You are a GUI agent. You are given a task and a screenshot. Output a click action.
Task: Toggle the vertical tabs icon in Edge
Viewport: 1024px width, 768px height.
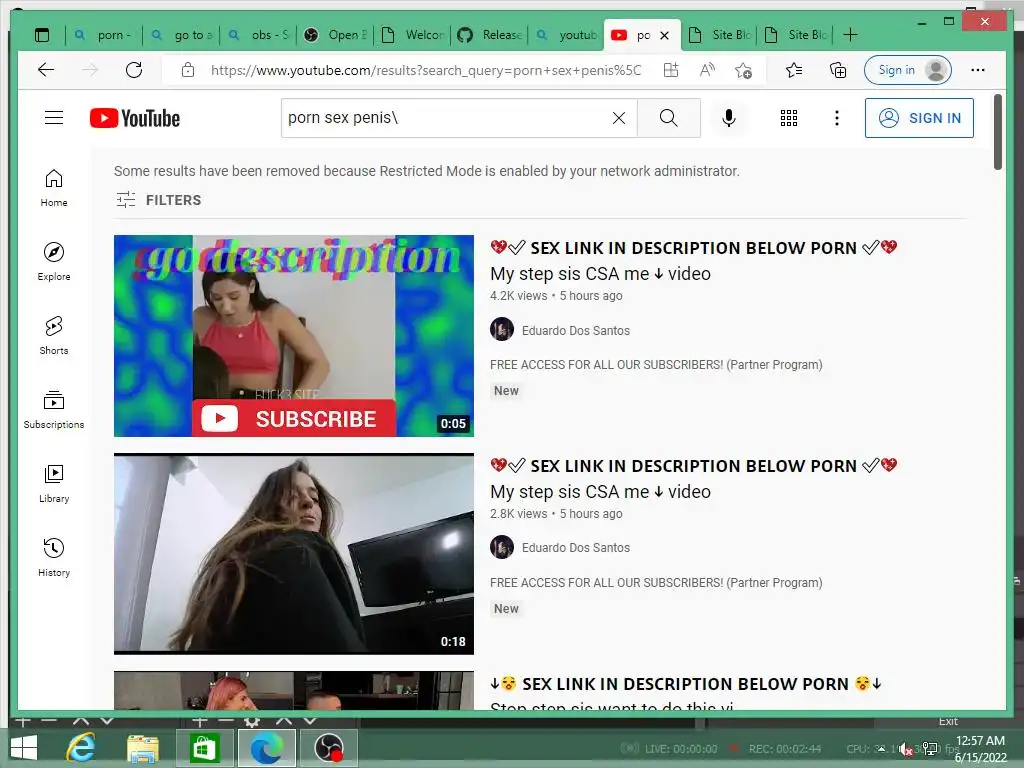42,35
